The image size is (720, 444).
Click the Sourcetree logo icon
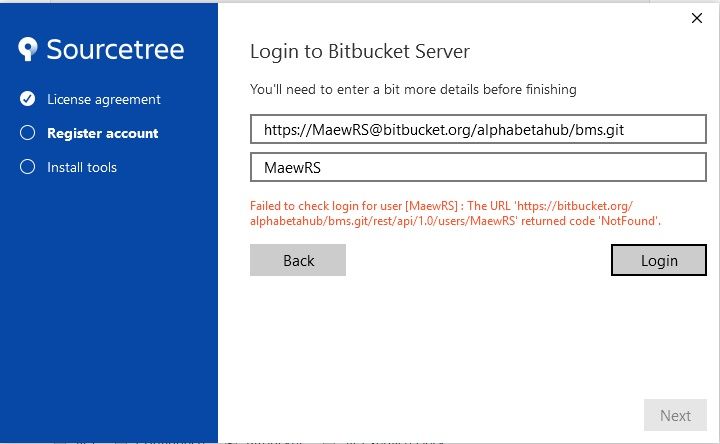[28, 49]
